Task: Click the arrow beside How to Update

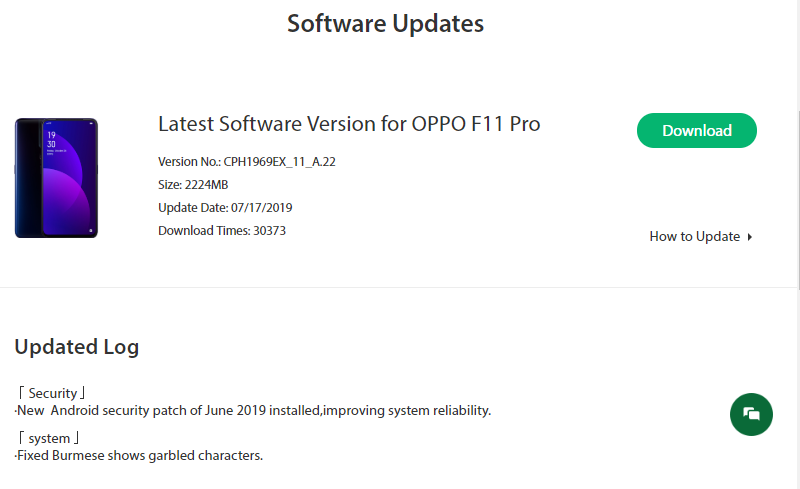Action: pyautogui.click(x=750, y=237)
